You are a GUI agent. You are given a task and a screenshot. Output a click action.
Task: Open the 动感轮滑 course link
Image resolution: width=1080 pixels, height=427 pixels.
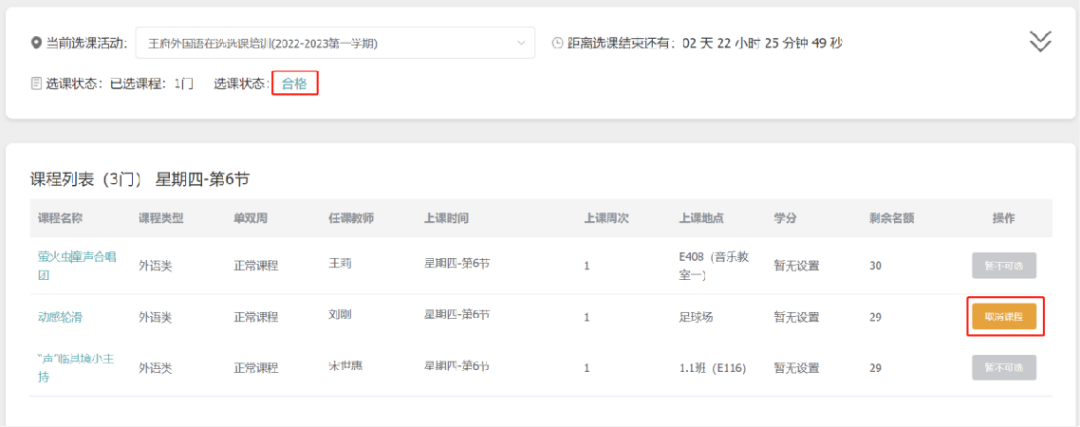tap(61, 317)
